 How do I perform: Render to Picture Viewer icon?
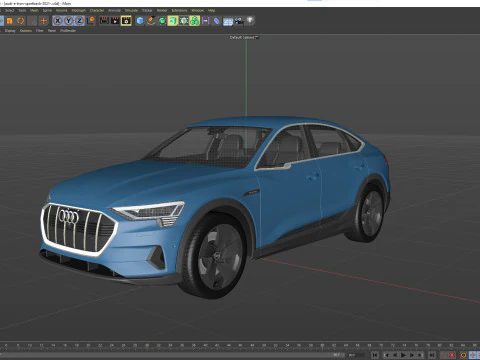click(115, 21)
